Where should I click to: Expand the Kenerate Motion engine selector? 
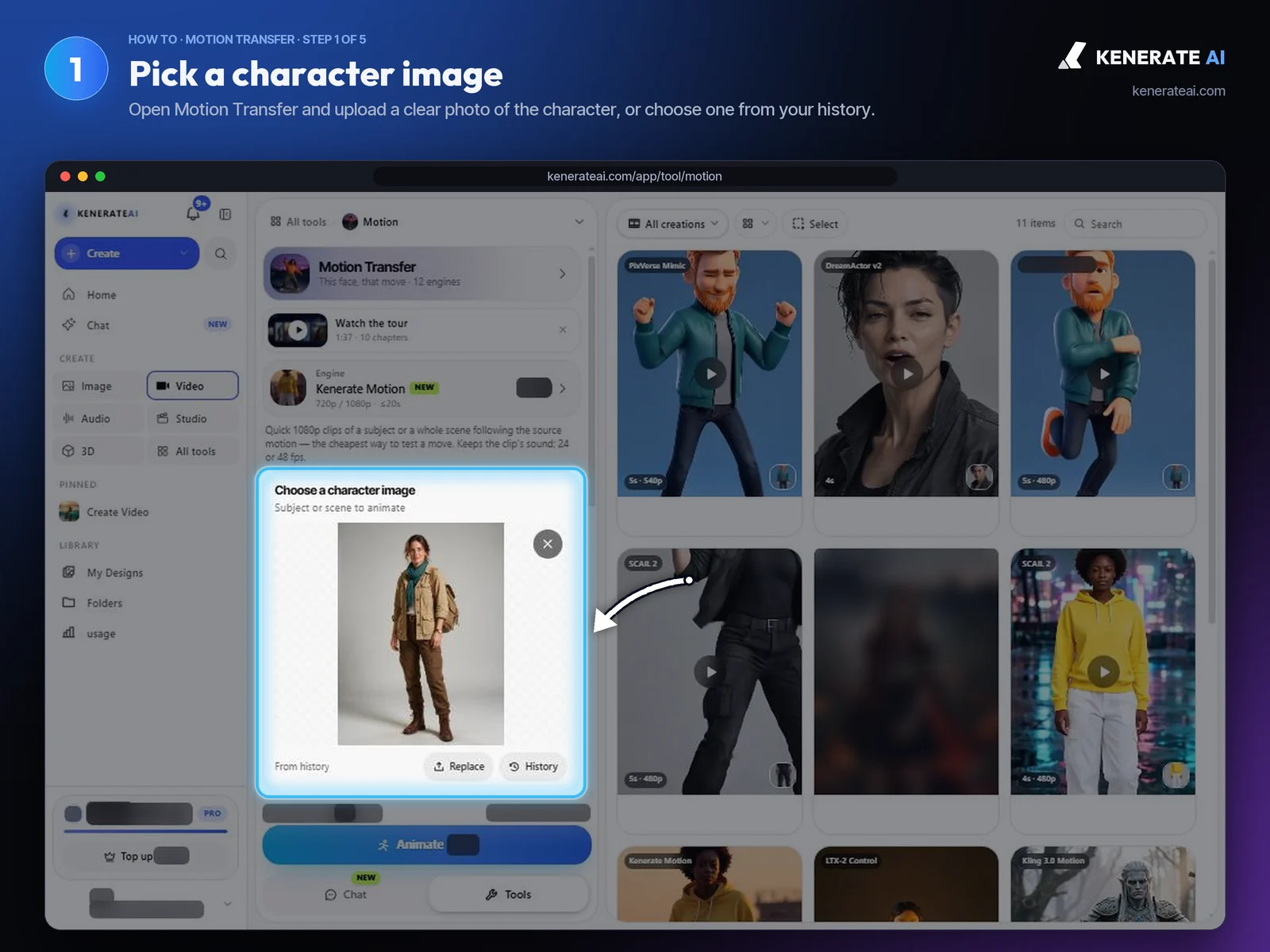pyautogui.click(x=563, y=388)
